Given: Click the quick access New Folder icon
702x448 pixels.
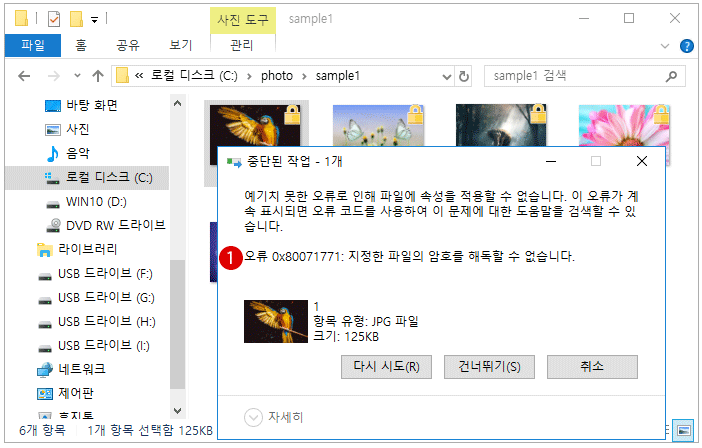Looking at the screenshot, I should tap(77, 19).
